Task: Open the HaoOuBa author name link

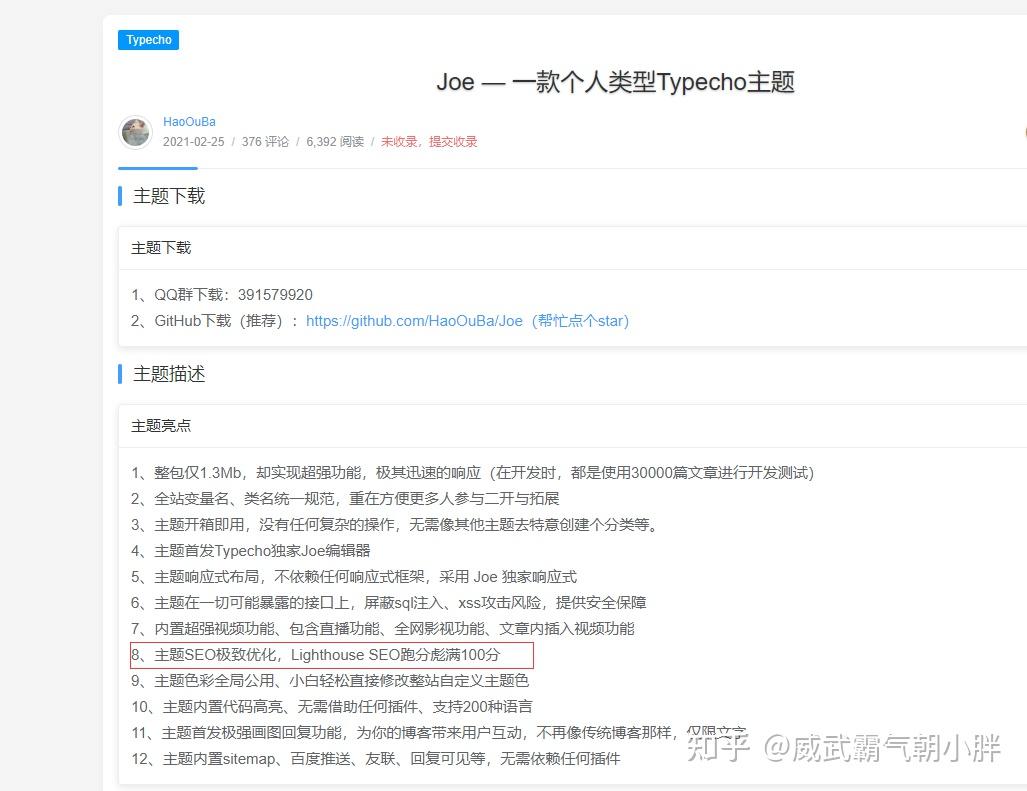Action: (189, 122)
